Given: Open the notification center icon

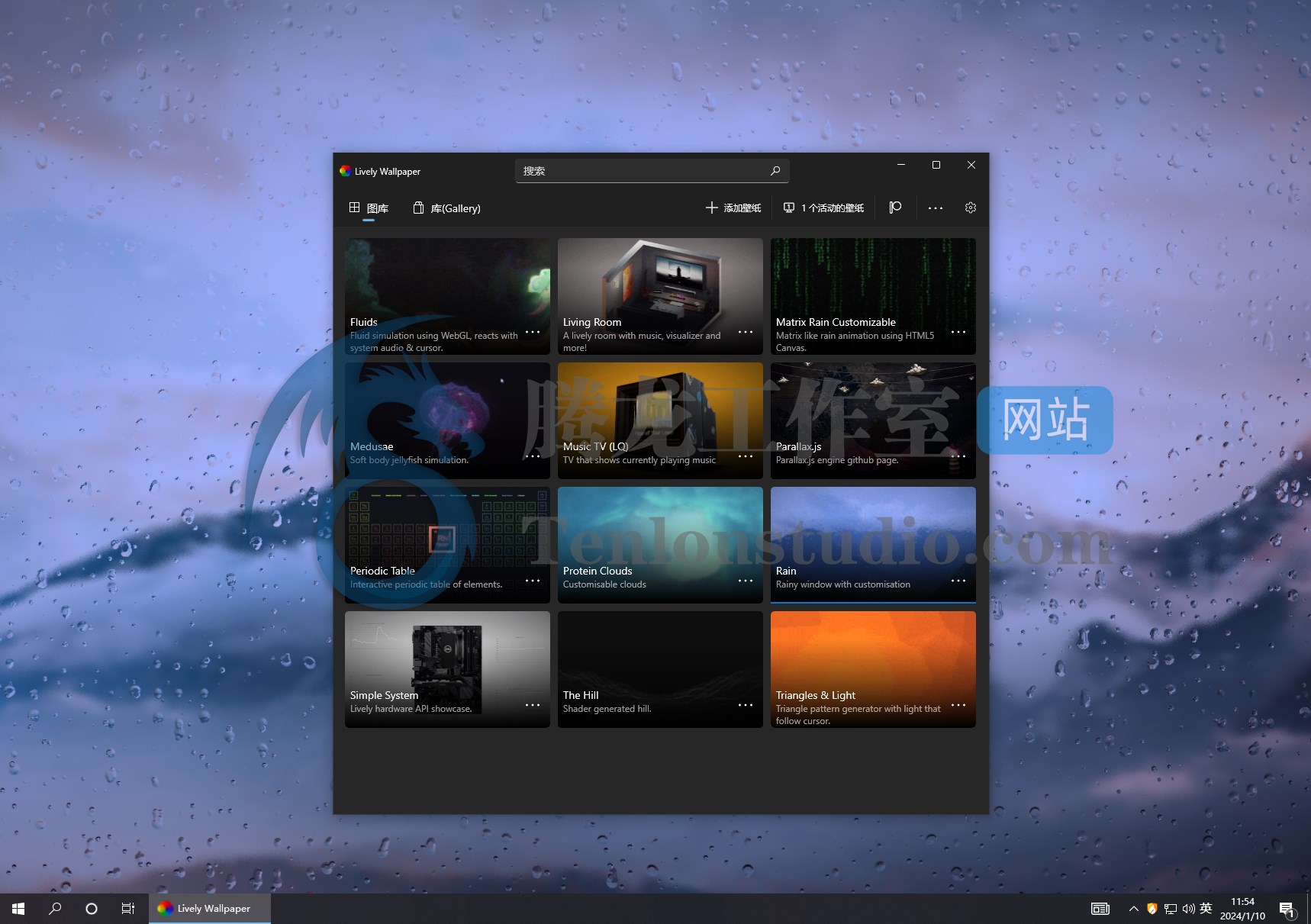Looking at the screenshot, I should click(1287, 909).
